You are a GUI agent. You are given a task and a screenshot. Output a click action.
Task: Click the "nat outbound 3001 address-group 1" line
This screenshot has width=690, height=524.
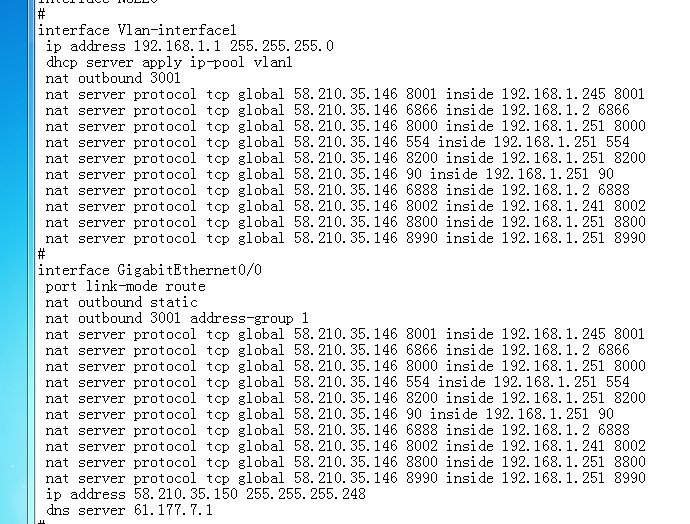(177, 318)
